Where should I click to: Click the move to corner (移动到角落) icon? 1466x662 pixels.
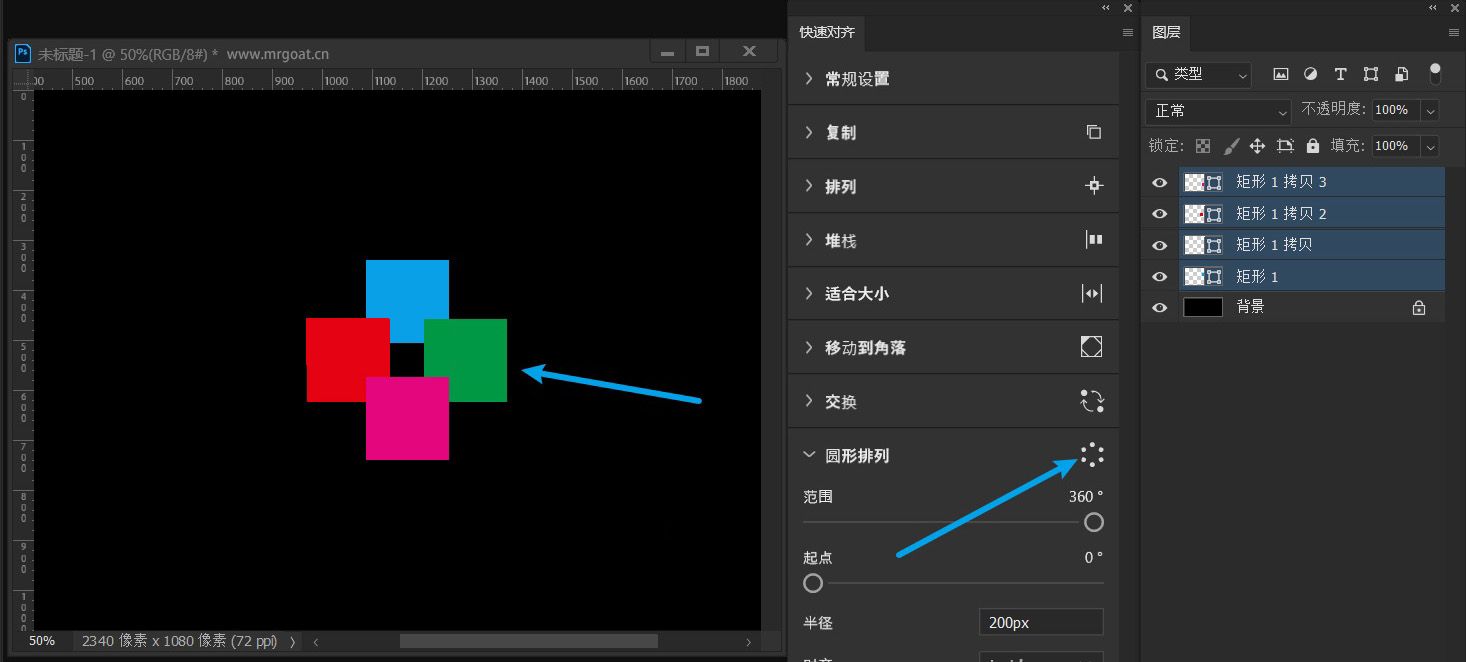[1092, 347]
